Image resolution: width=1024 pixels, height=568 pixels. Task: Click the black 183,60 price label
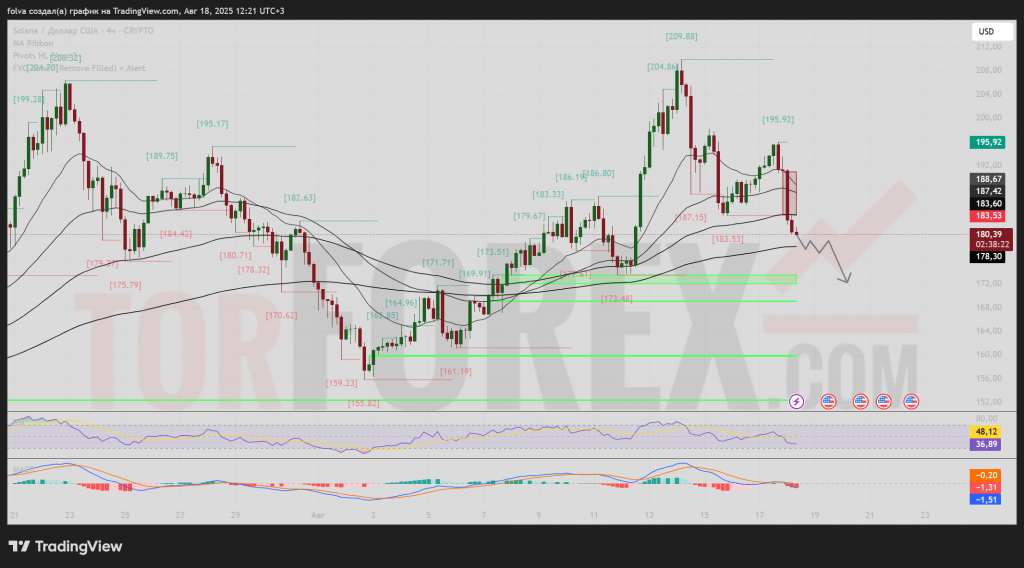coord(987,204)
